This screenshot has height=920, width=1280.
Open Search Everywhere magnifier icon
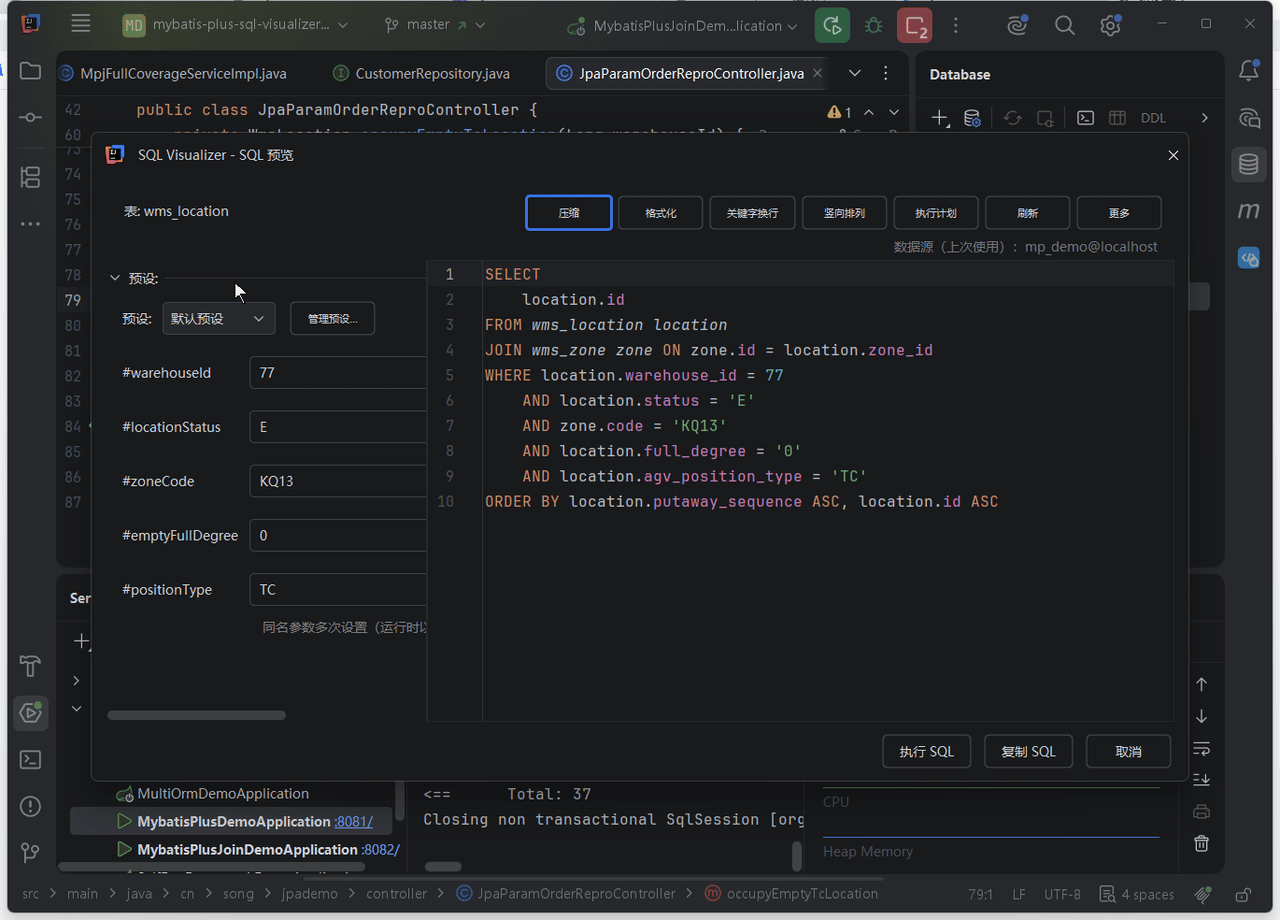[1065, 26]
